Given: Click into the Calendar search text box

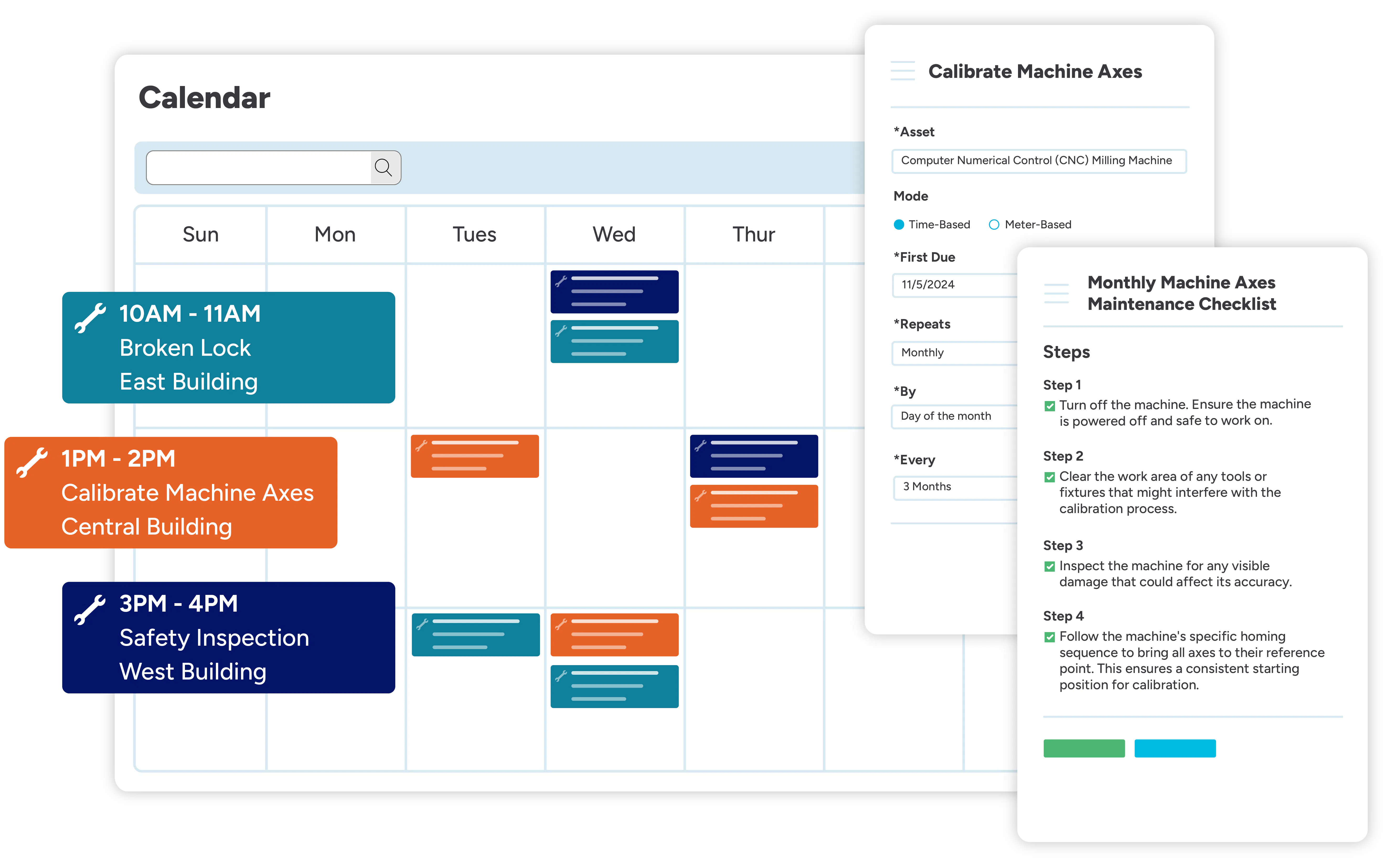Looking at the screenshot, I should [258, 168].
